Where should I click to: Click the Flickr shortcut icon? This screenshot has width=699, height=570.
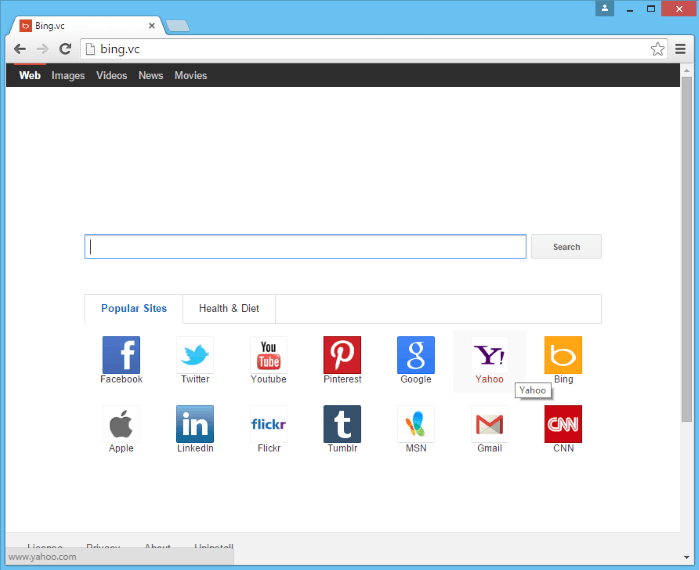[x=268, y=424]
